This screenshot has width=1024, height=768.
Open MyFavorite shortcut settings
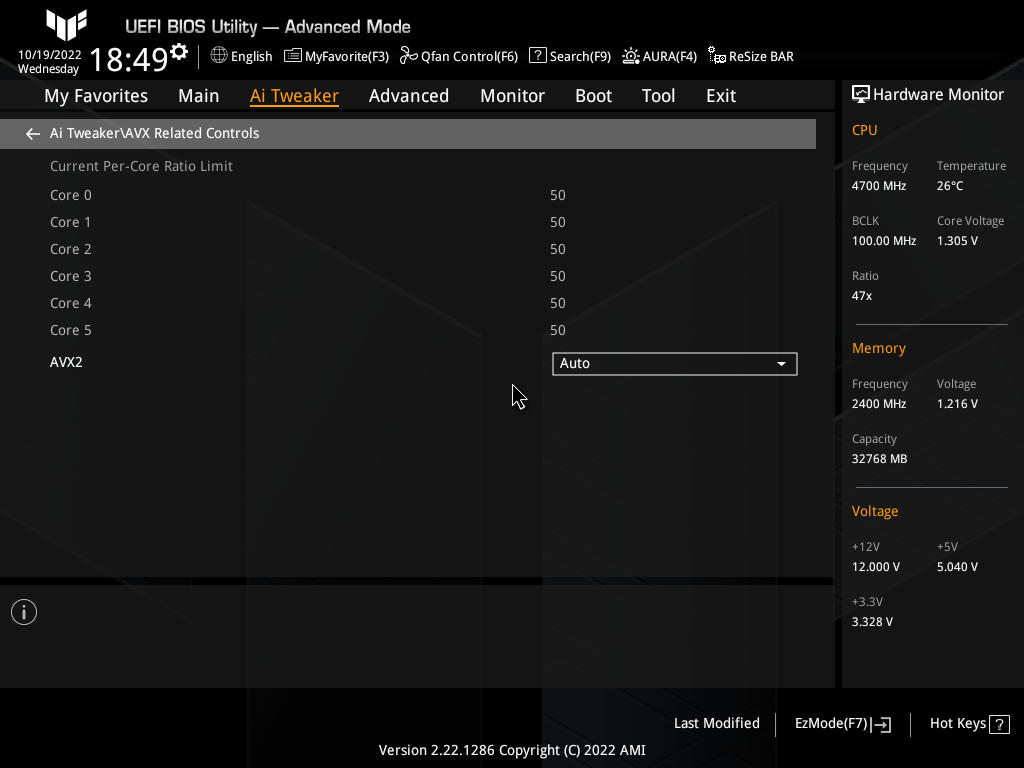[336, 56]
